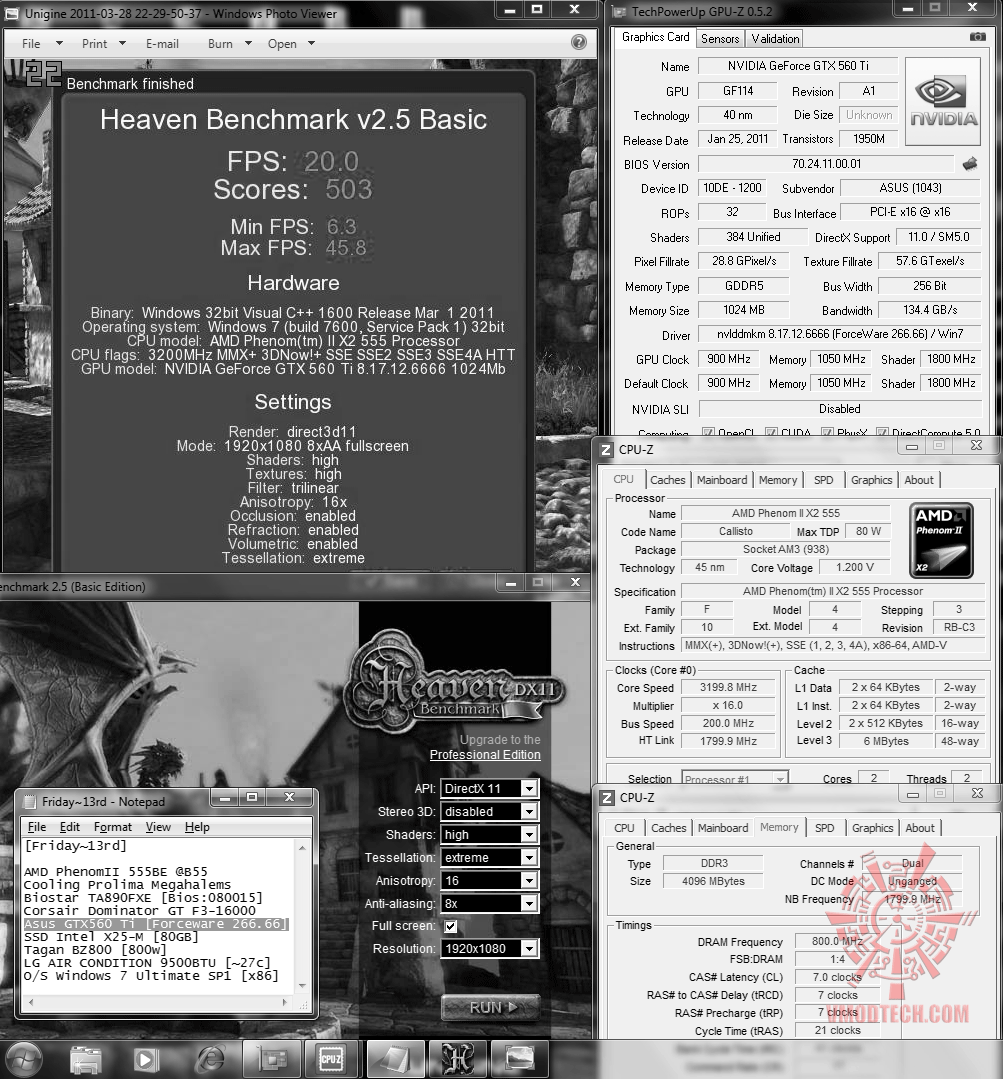Click Notepad vertical scrollbar
Screen dimensions: 1003x1079
[302, 917]
